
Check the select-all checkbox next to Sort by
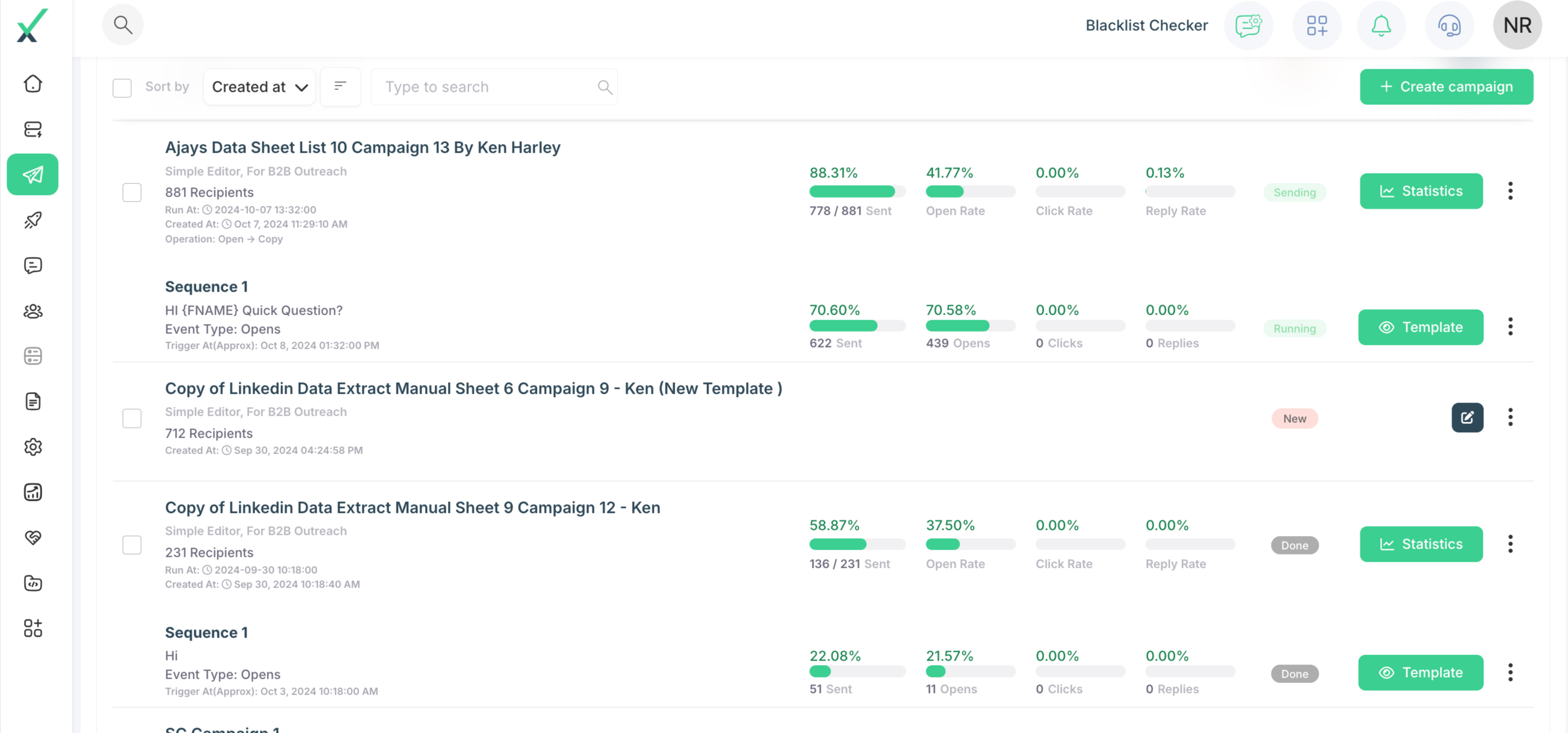(122, 88)
